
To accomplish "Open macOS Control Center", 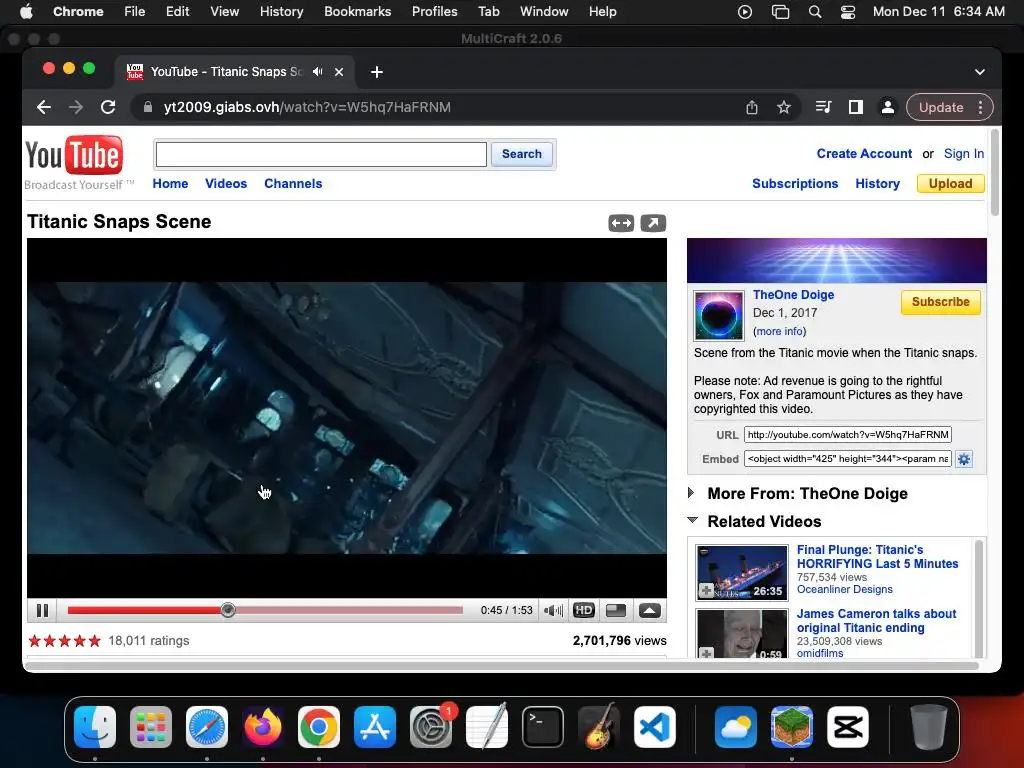I will pyautogui.click(x=848, y=11).
